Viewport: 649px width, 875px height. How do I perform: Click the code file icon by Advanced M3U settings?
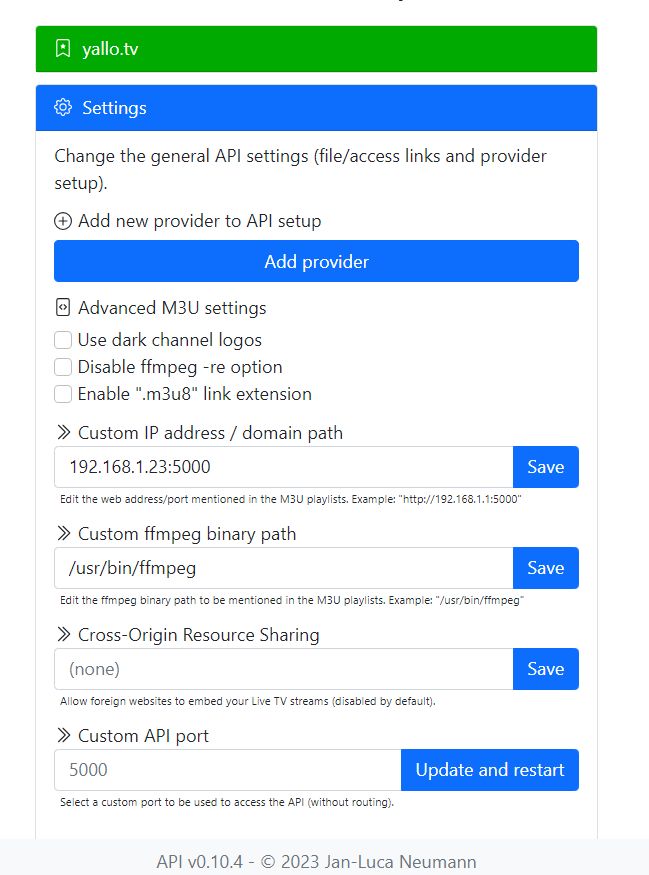pyautogui.click(x=63, y=307)
